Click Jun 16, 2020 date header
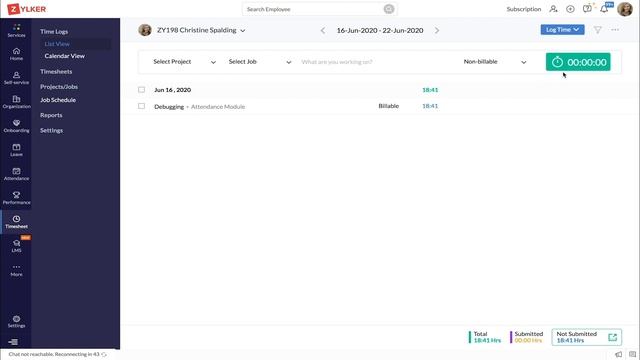 [x=173, y=90]
